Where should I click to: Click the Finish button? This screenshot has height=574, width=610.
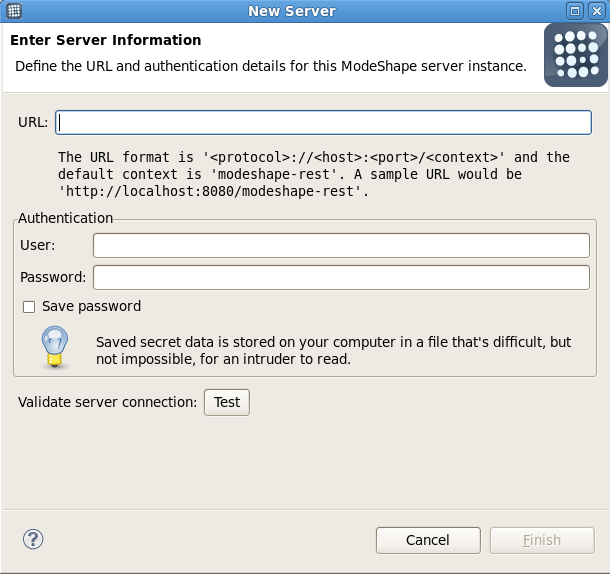[x=542, y=540]
